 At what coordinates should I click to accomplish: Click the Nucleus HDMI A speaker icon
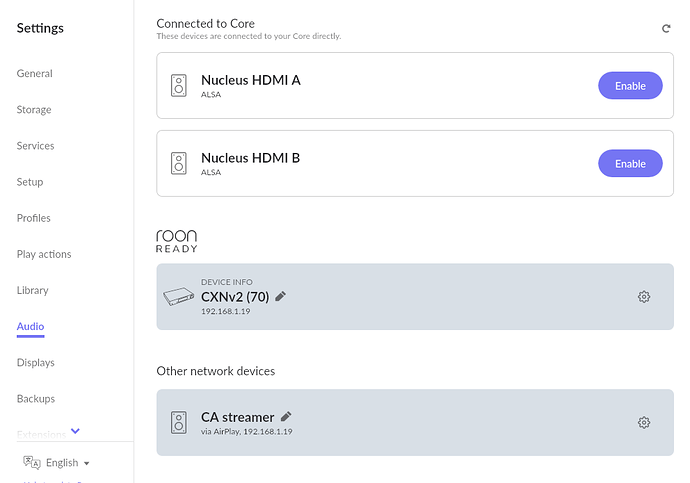click(179, 85)
